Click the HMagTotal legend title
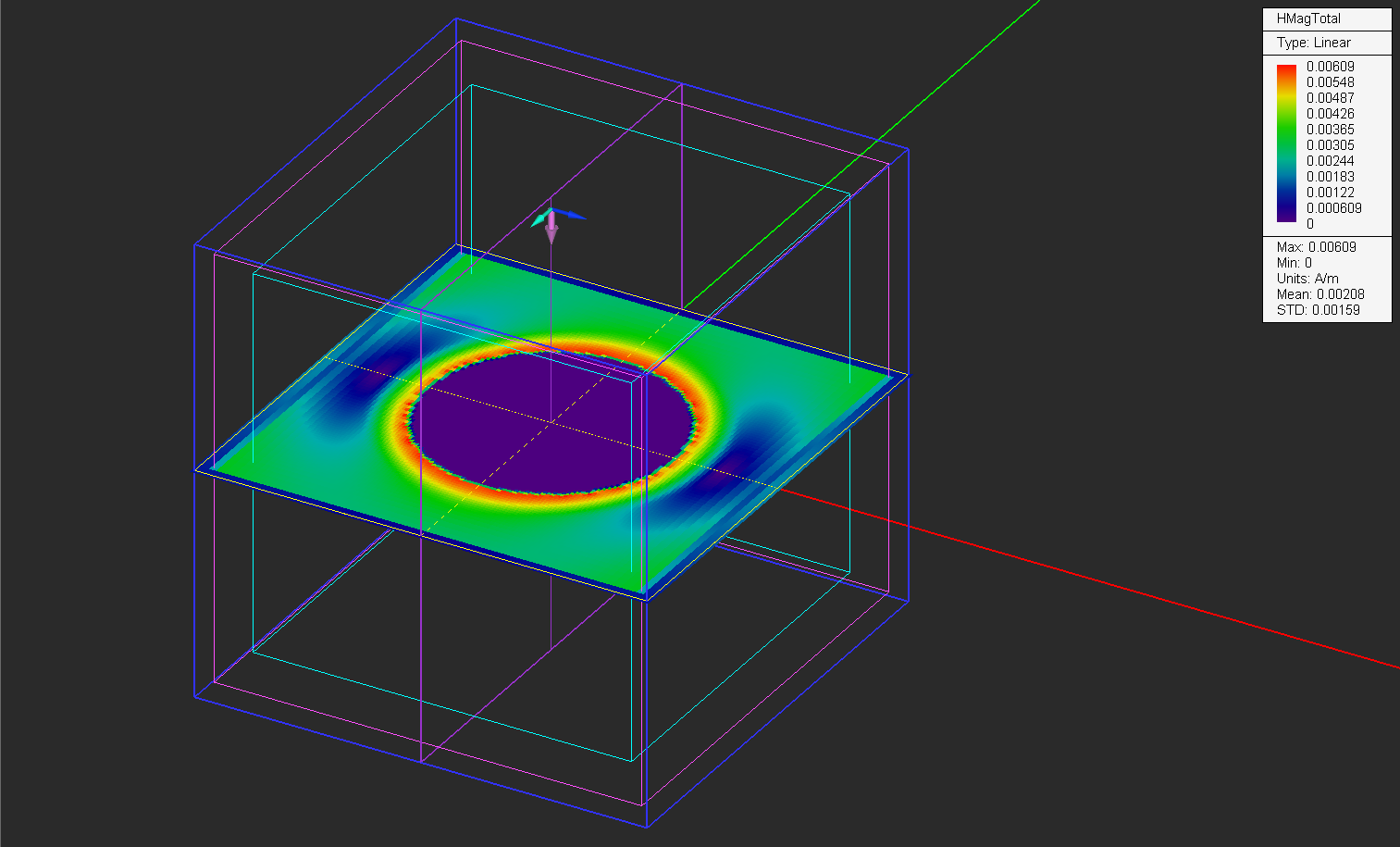 point(1308,19)
